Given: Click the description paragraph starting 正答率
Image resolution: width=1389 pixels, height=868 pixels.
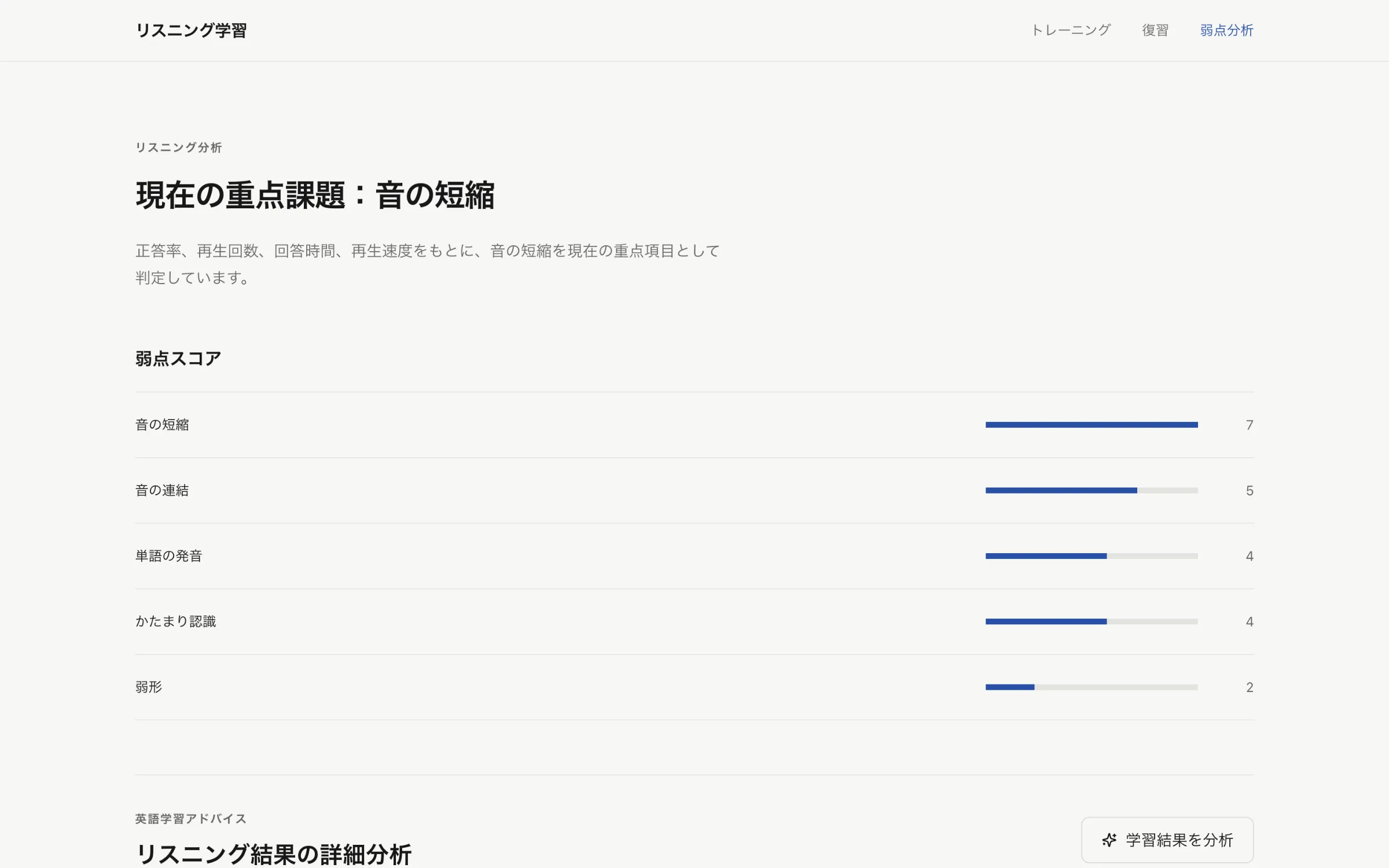Looking at the screenshot, I should tap(428, 264).
